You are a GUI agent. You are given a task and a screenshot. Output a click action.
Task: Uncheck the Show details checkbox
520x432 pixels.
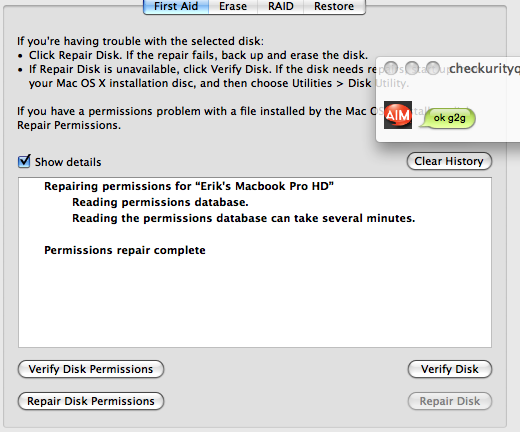(24, 161)
